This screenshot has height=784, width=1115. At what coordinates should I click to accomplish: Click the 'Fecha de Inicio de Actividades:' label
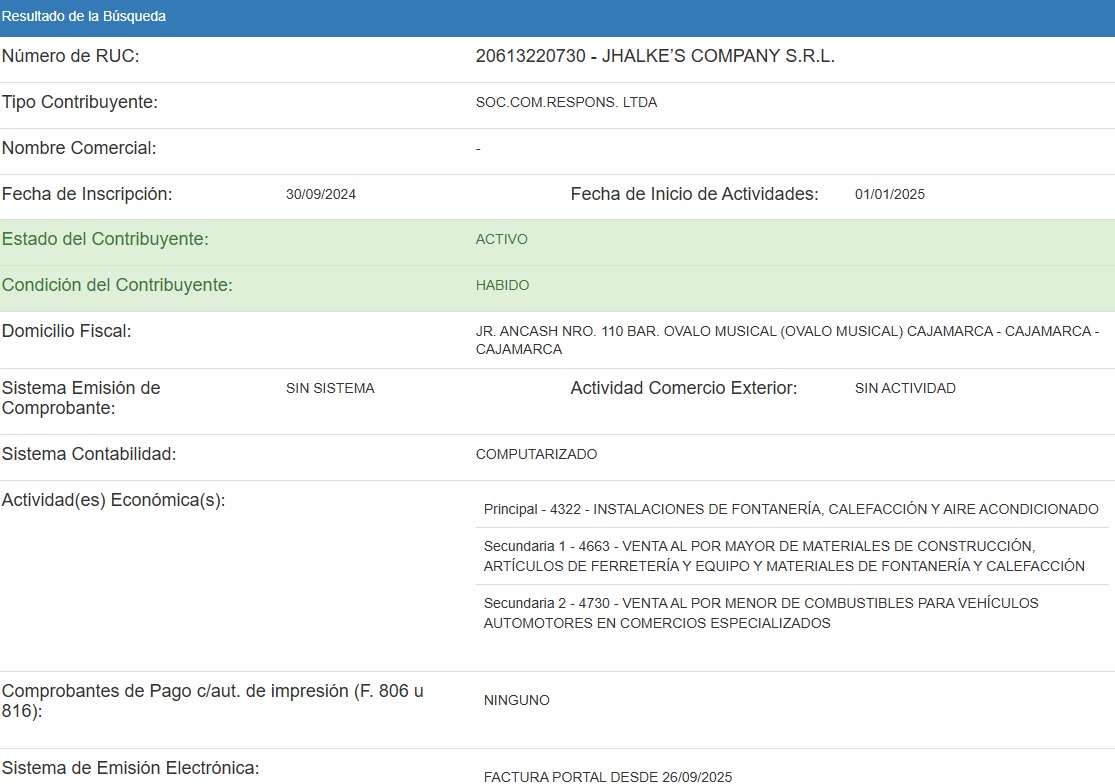pyautogui.click(x=694, y=195)
